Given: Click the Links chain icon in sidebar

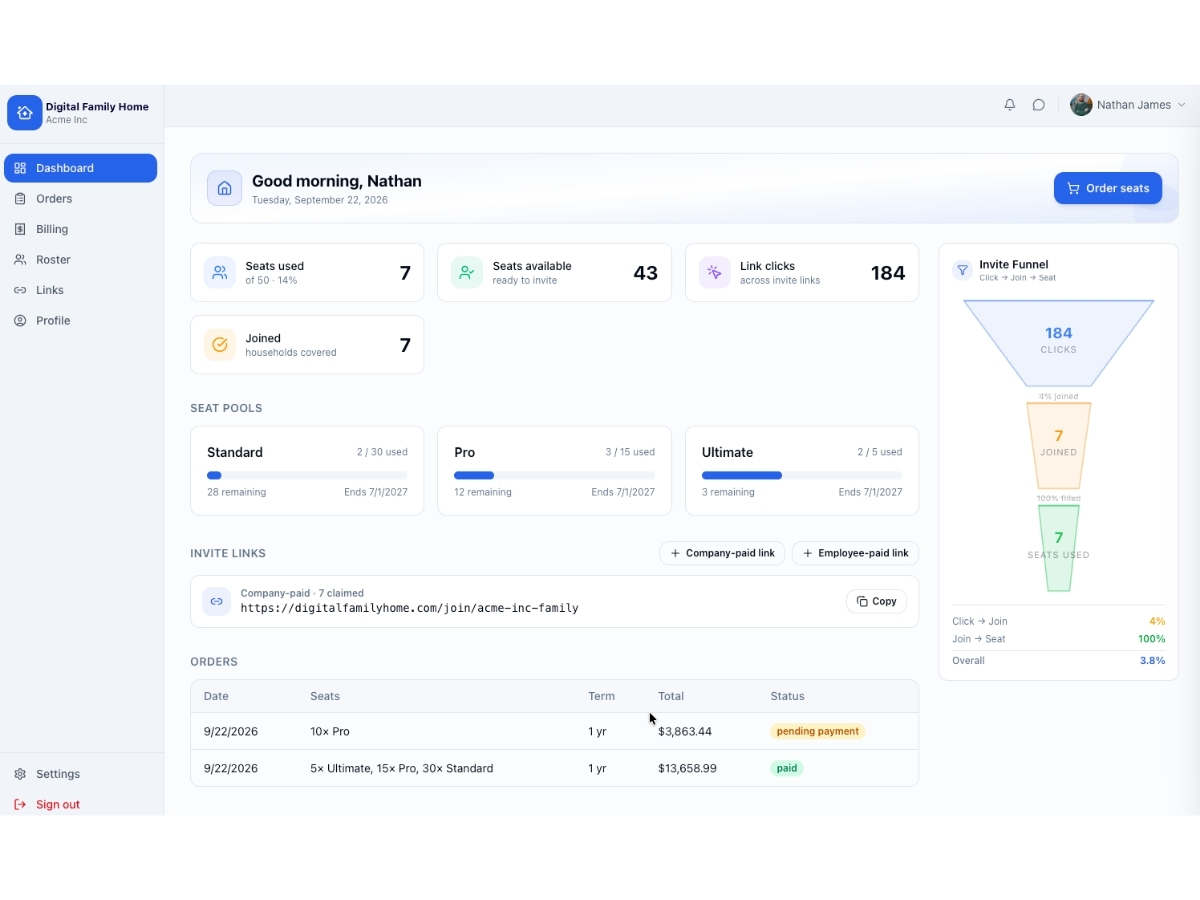Looking at the screenshot, I should (x=20, y=290).
